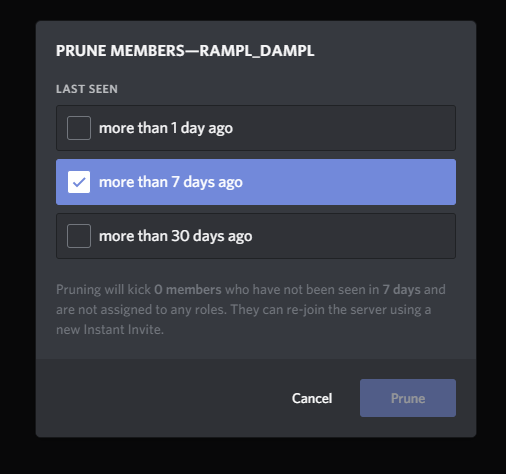The width and height of the screenshot is (506, 474).
Task: Click the "PRUNE MEMBERS—RAMPL_DAMPL" dialog title
Action: [x=185, y=51]
